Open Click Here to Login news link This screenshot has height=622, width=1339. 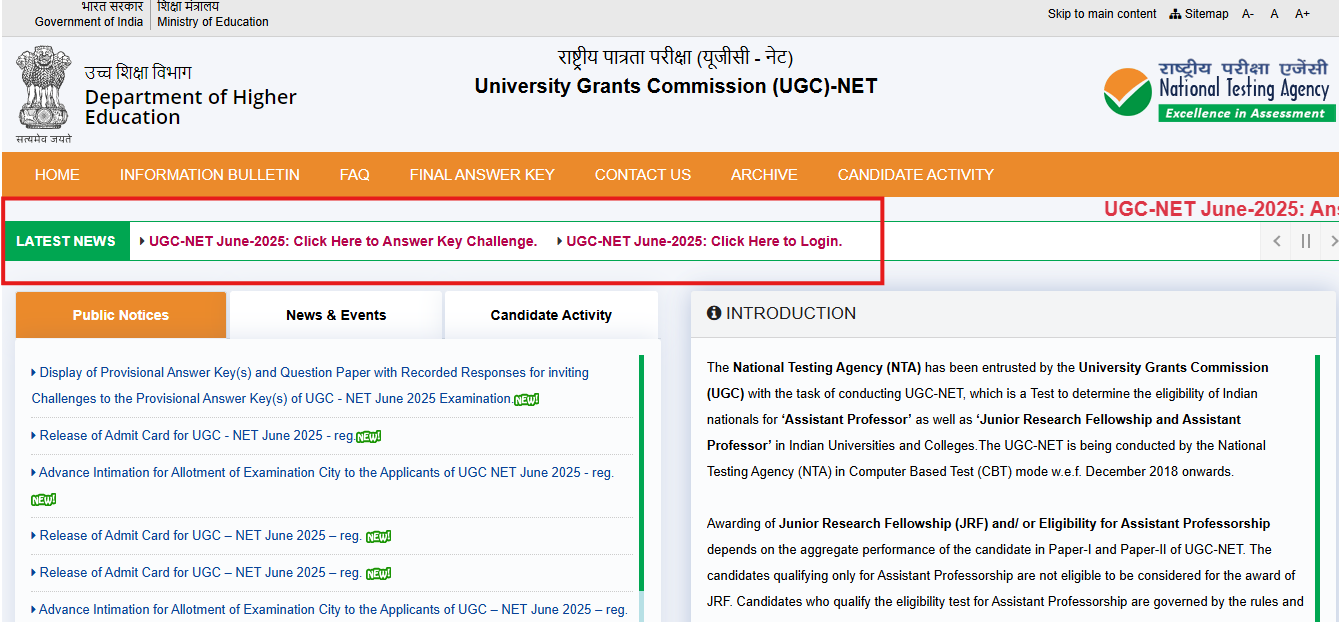coord(704,241)
